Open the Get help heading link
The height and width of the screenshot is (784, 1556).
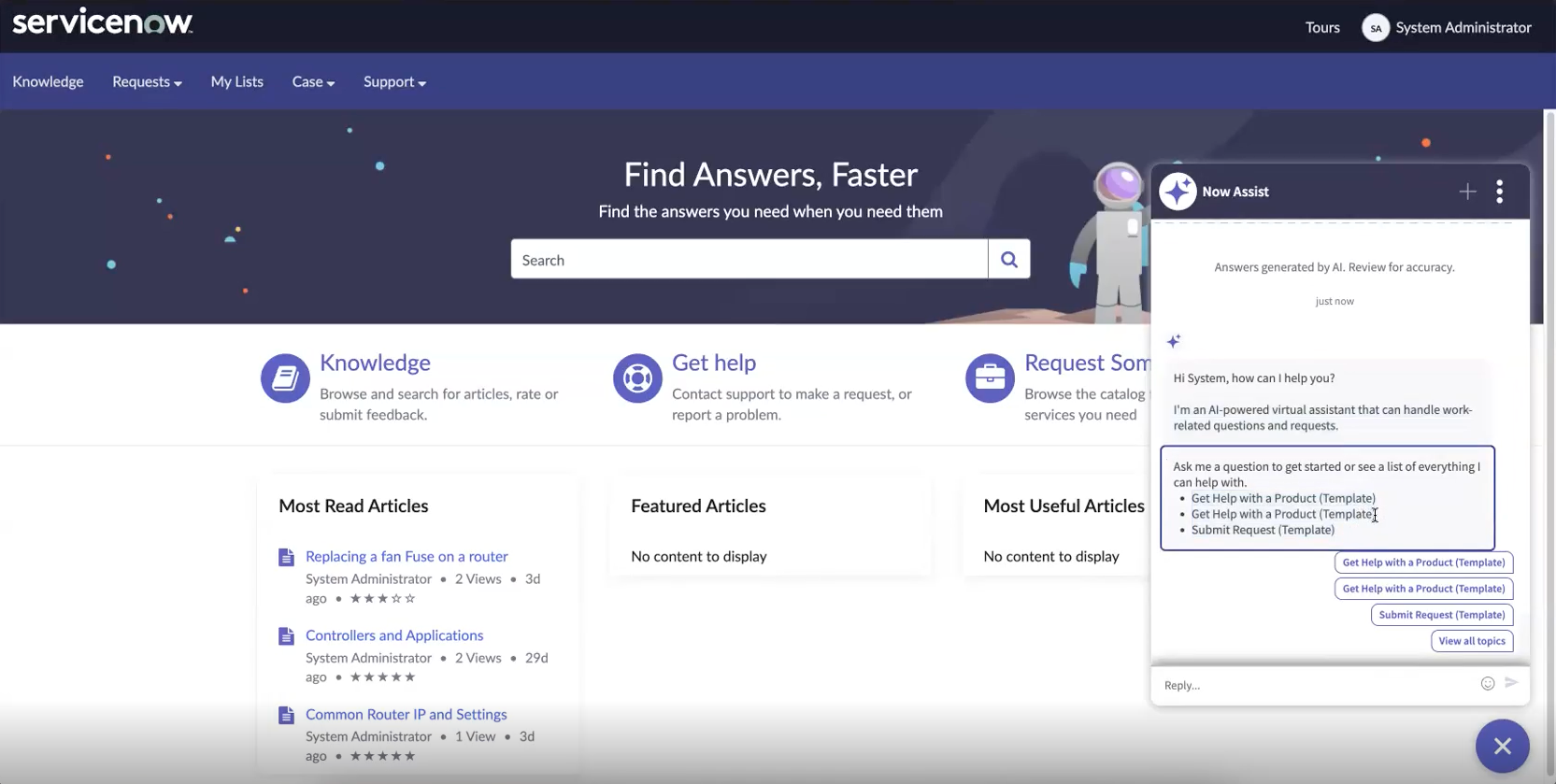point(714,363)
